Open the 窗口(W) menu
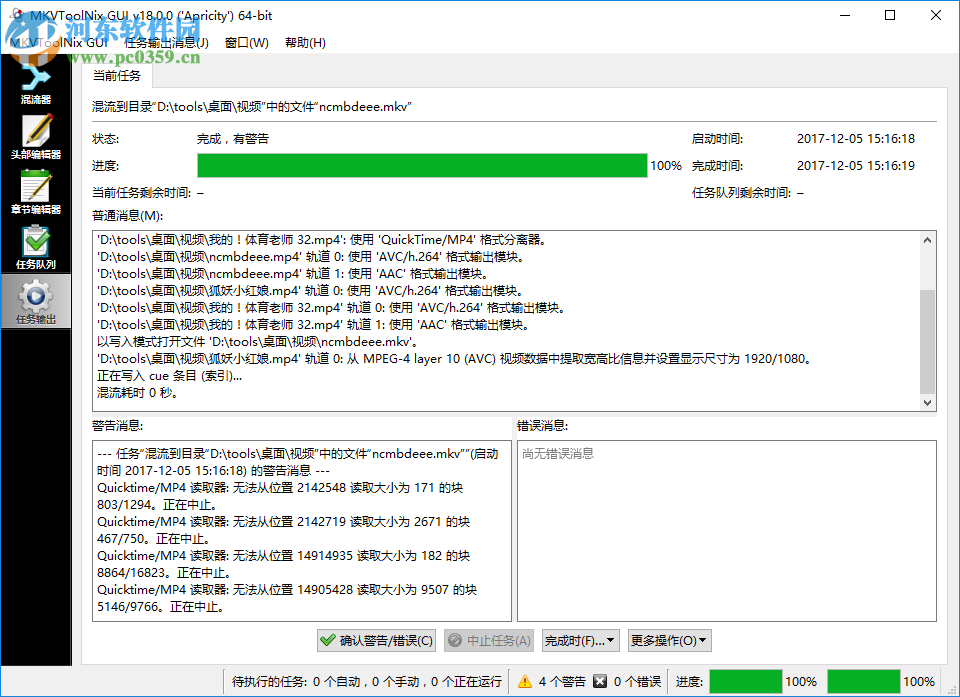Image resolution: width=960 pixels, height=697 pixels. click(x=246, y=44)
